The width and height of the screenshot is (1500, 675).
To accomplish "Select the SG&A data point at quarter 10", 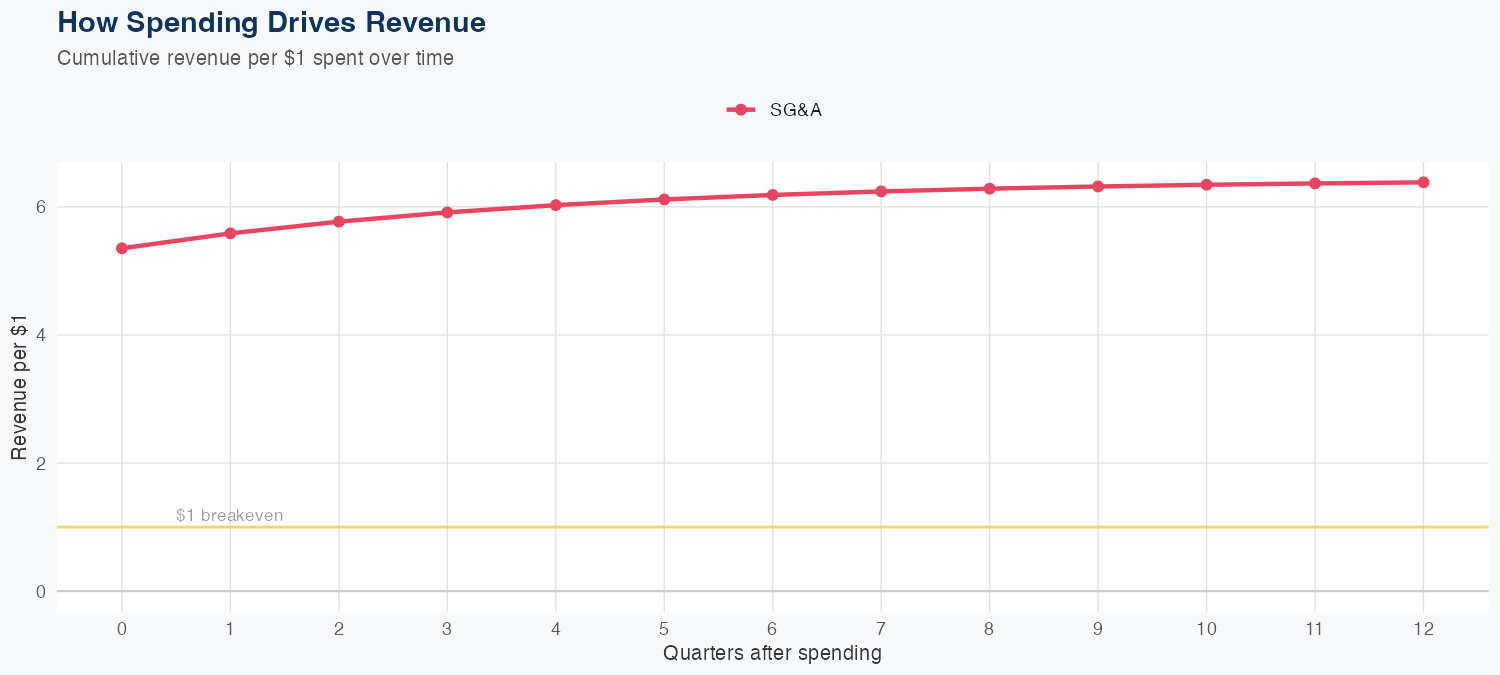I will pos(1206,185).
